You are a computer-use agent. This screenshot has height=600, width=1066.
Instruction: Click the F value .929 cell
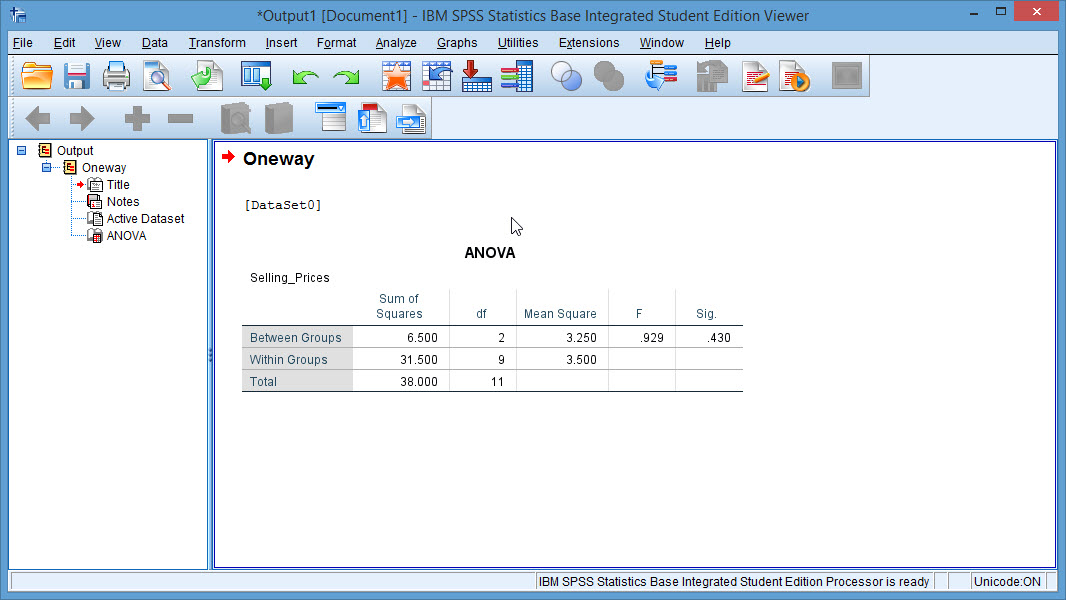coord(642,337)
